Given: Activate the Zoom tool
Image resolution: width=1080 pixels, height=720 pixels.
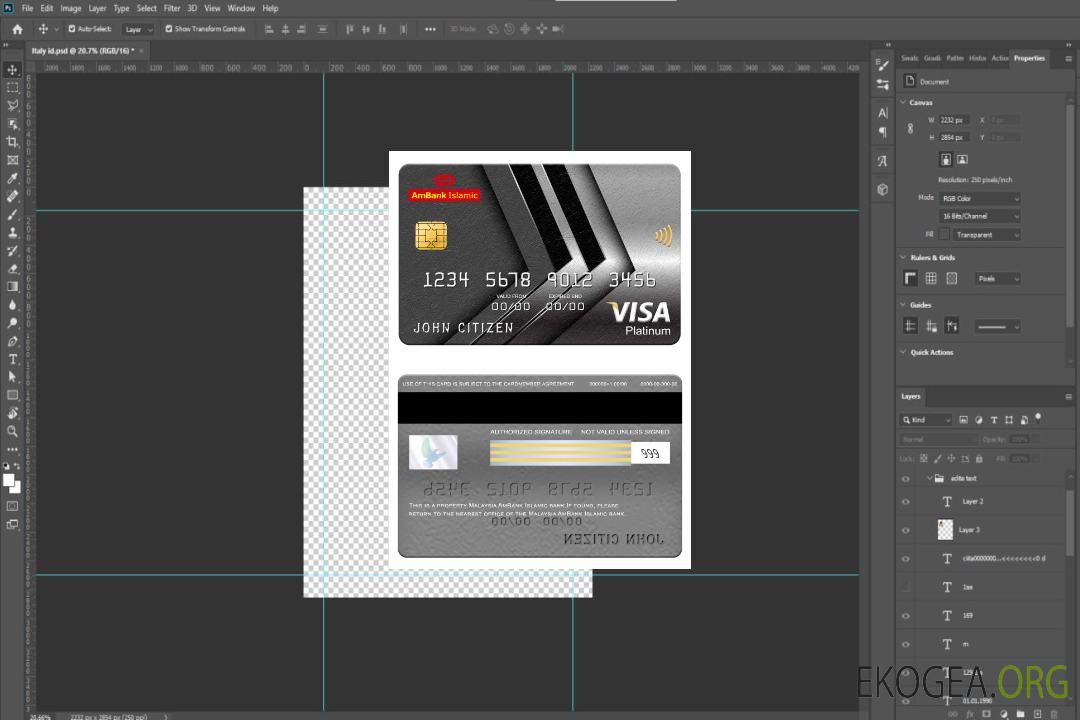Looking at the screenshot, I should tap(12, 431).
